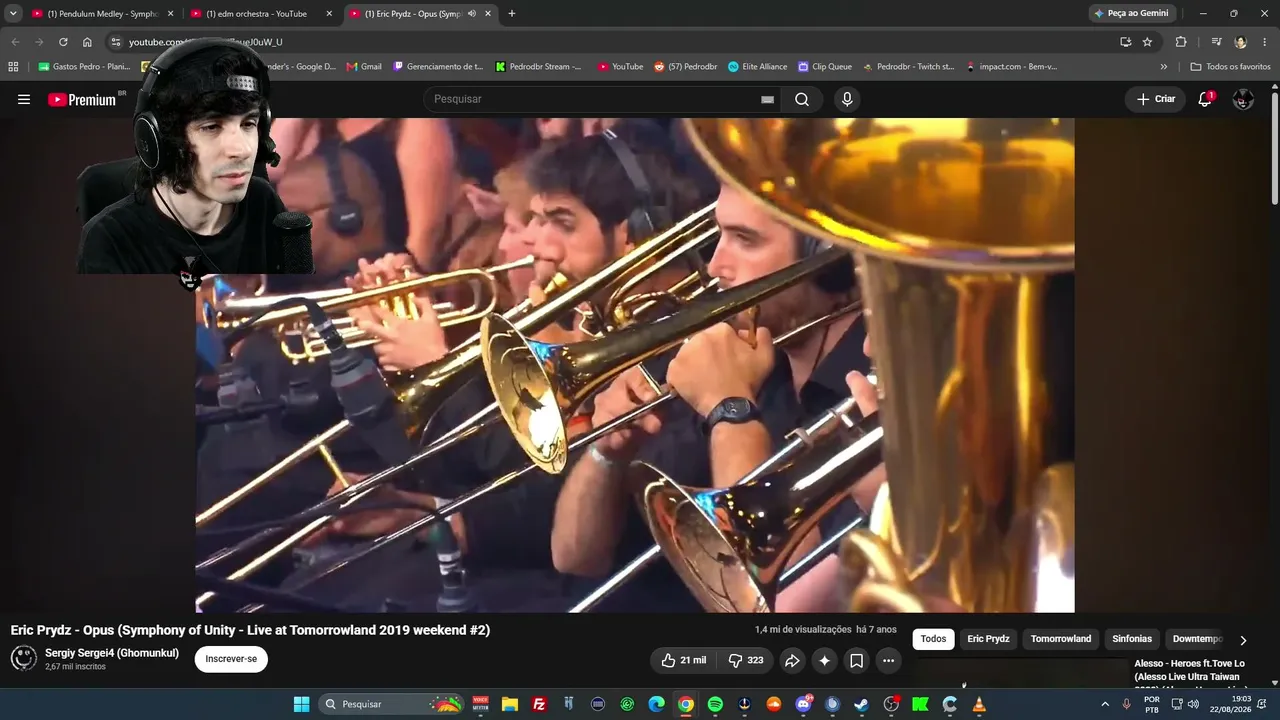This screenshot has width=1280, height=720.
Task: Show hidden system tray icons
Action: pyautogui.click(x=1105, y=704)
